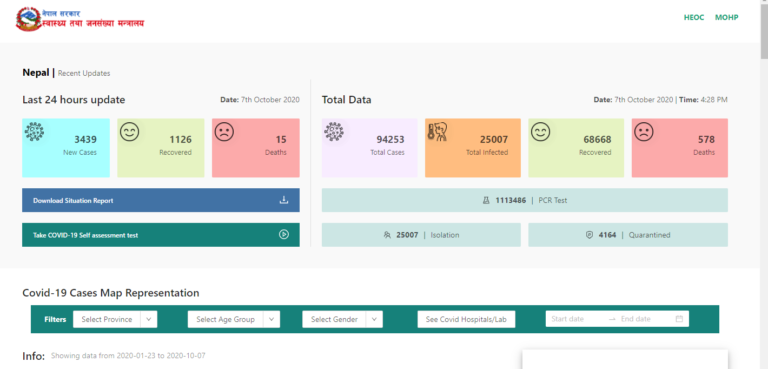Click the 'Time: 4:28 PM' text
This screenshot has width=768, height=369.
[x=703, y=99]
